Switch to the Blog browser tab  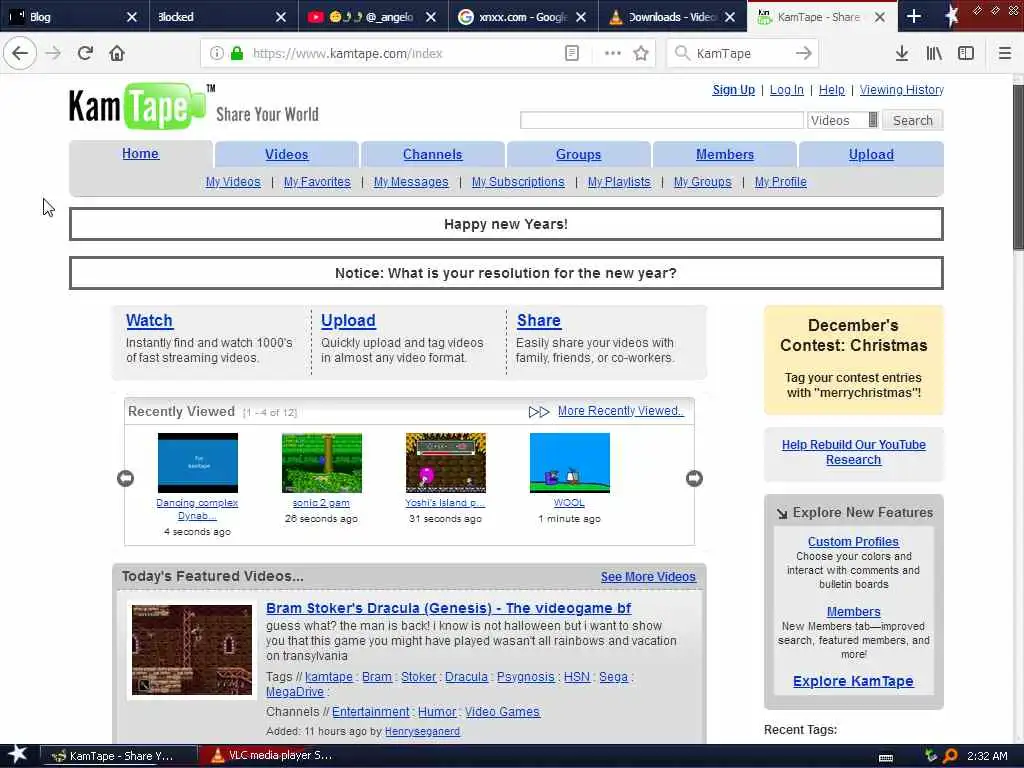72,16
